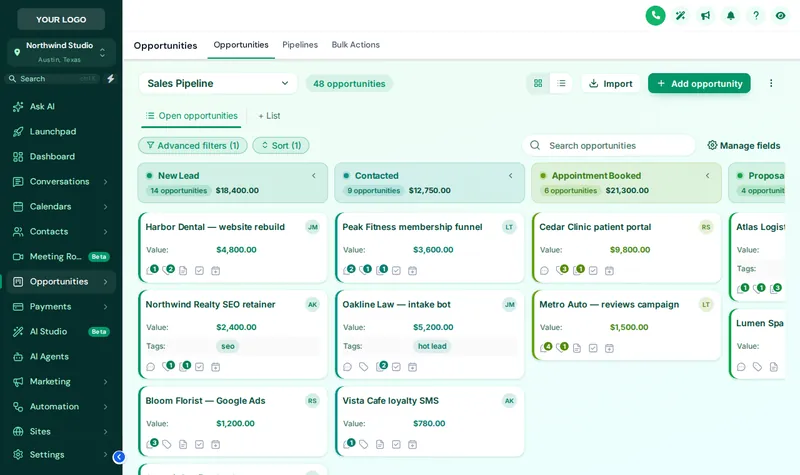
Task: Click the task checkbox icon on Metro Auto card
Action: click(x=593, y=348)
